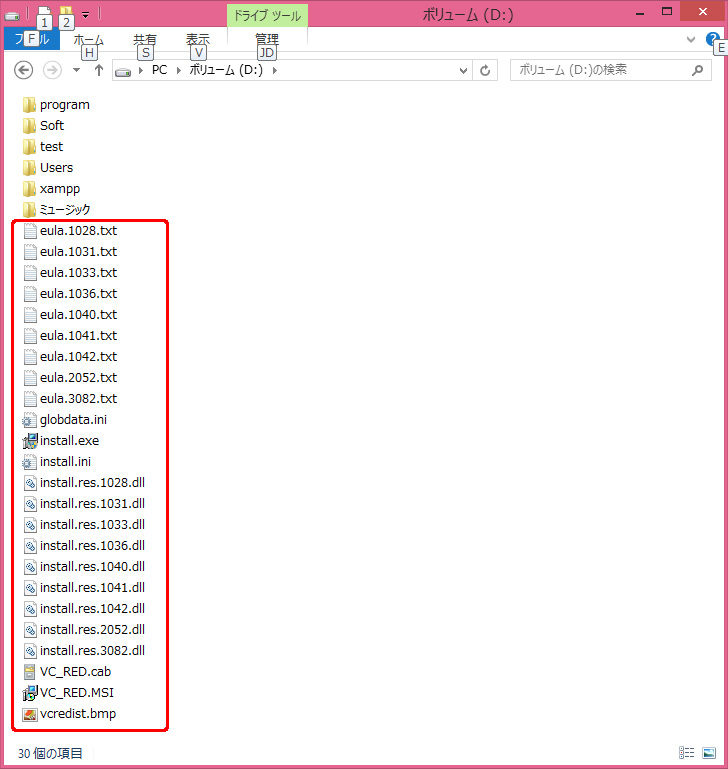Go back using the Back arrow button

(25, 70)
